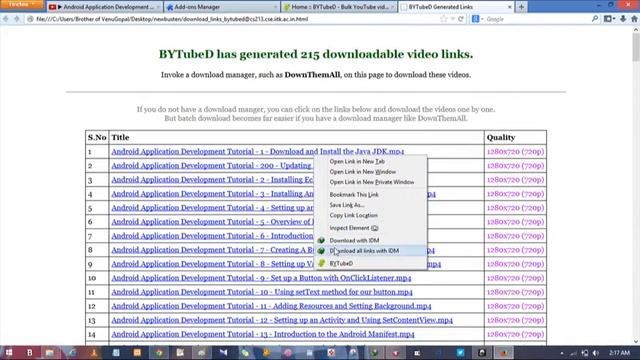The width and height of the screenshot is (640, 360).
Task: Open the VLC cone taskbar icon
Action: click(x=94, y=352)
